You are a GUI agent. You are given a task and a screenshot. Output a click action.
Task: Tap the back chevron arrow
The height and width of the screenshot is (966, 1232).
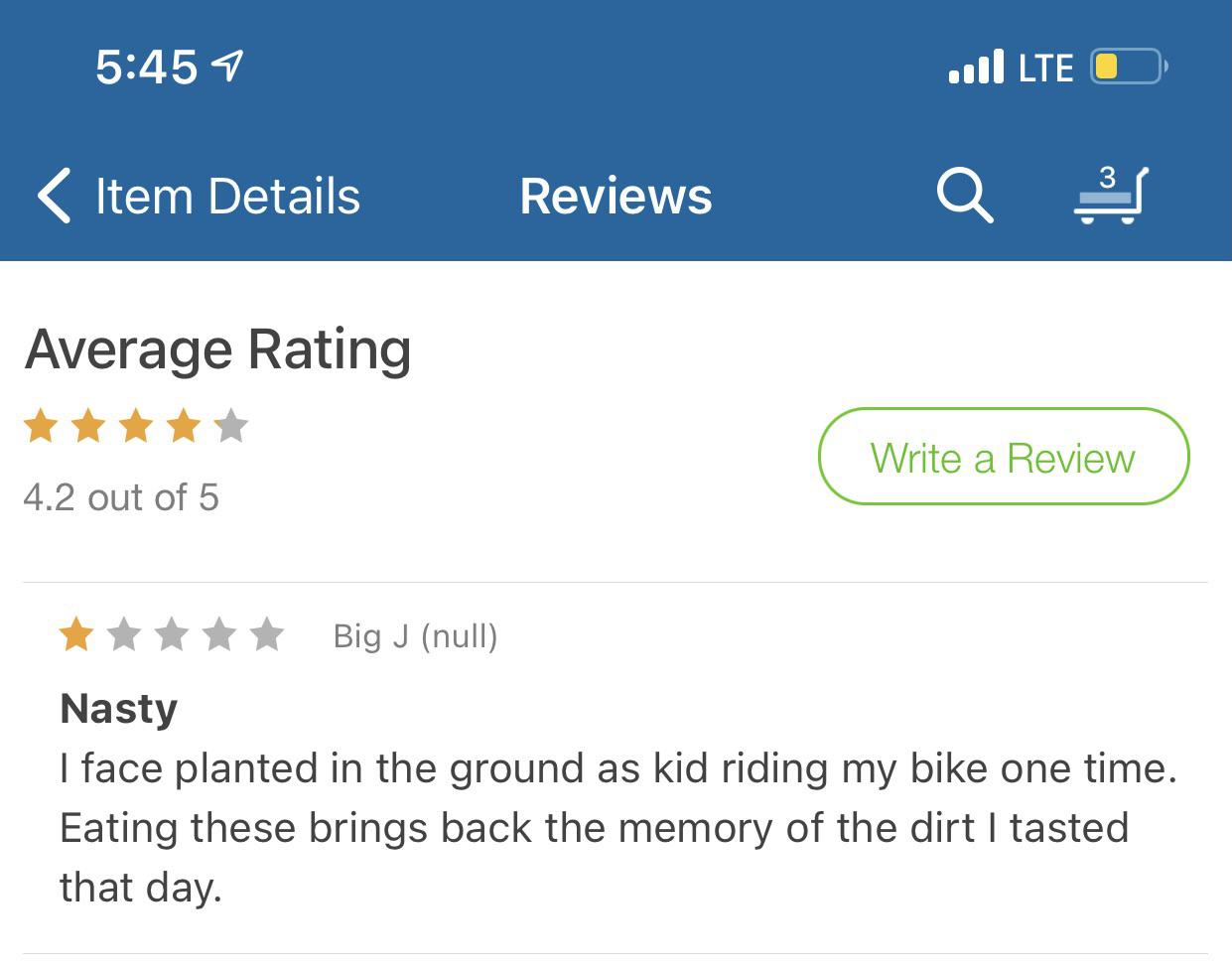click(x=55, y=195)
